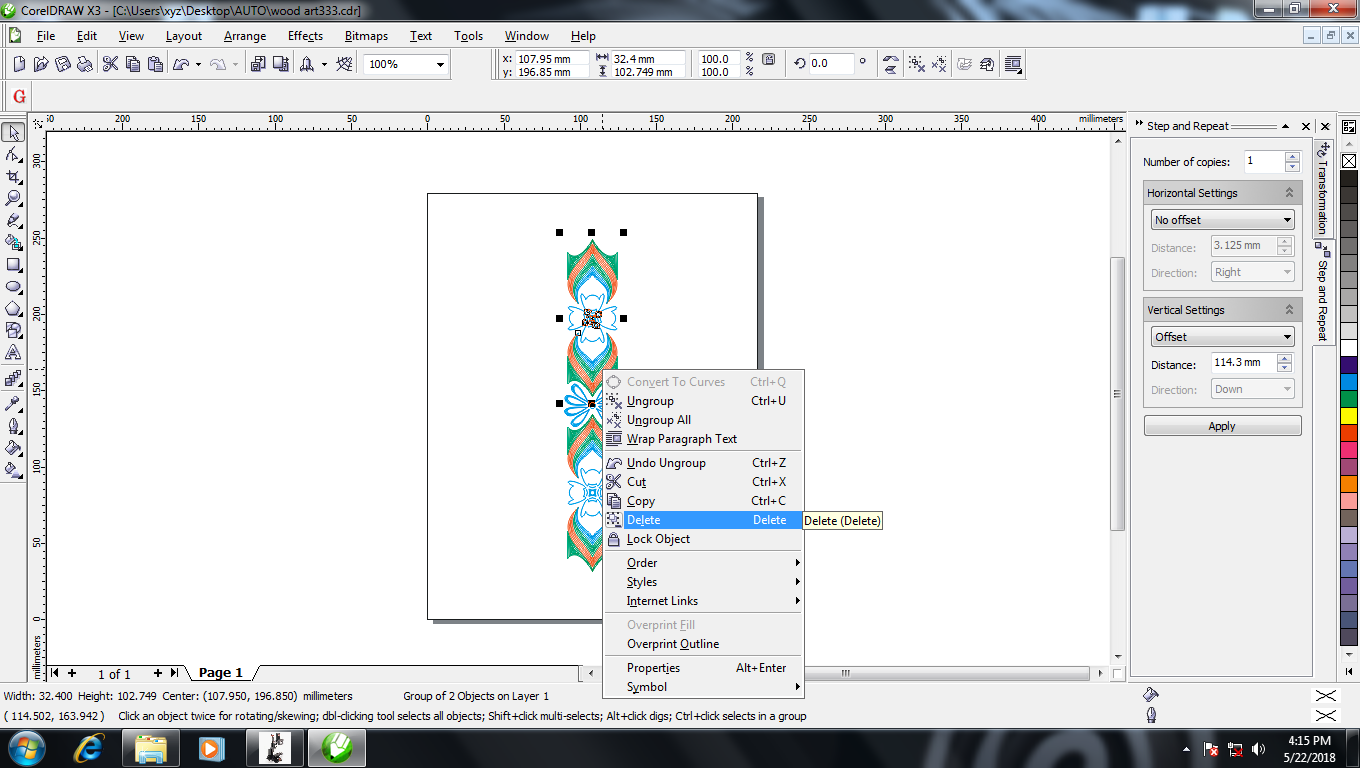Screen dimensions: 1360x768
Task: Choose Copy in the context menu
Action: point(703,501)
